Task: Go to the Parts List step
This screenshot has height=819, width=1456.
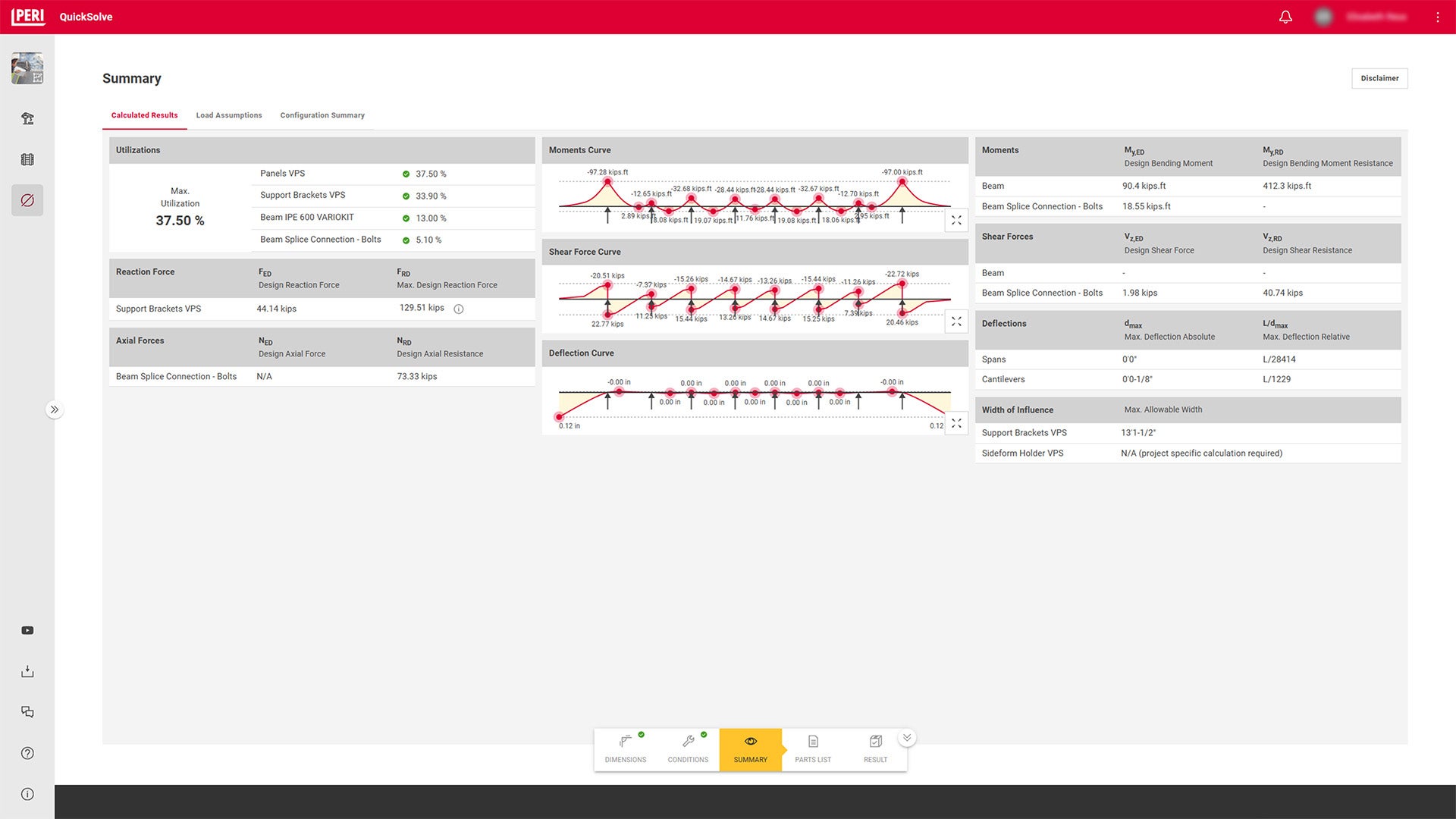Action: pyautogui.click(x=813, y=748)
